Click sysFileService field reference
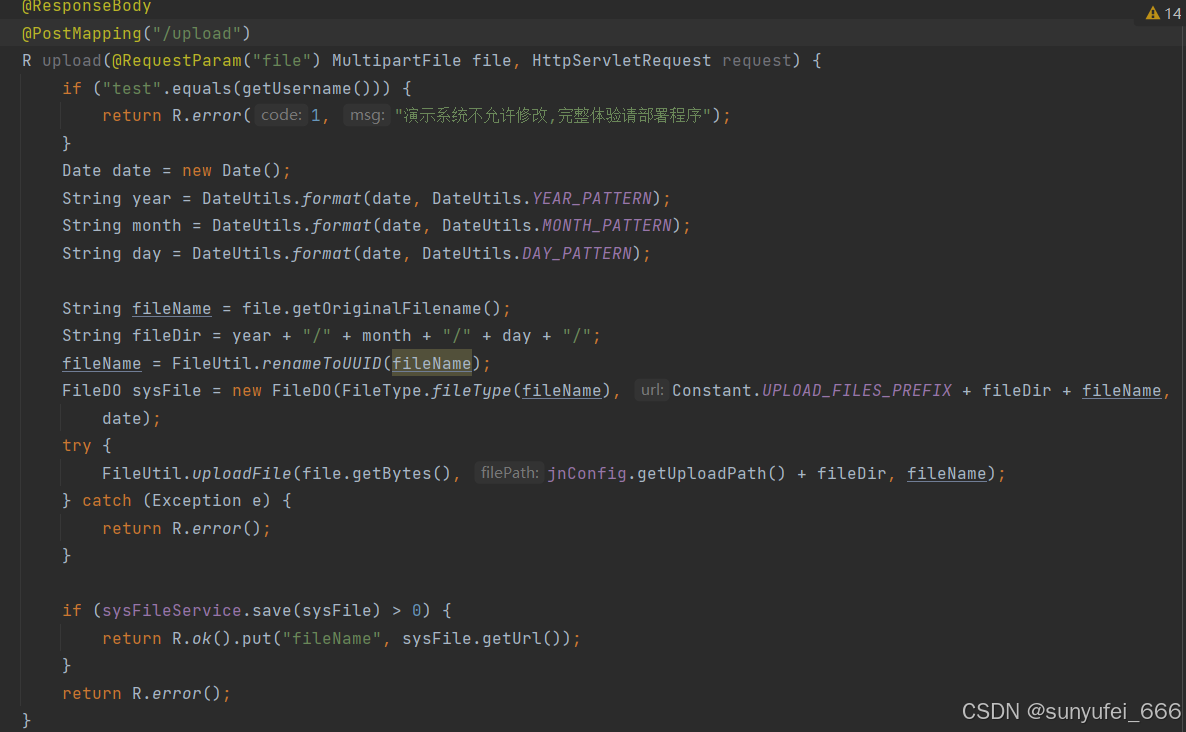 pyautogui.click(x=172, y=611)
